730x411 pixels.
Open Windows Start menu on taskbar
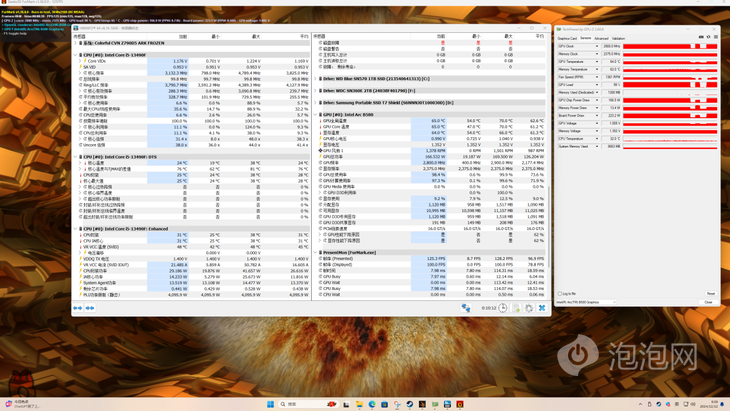coord(270,404)
